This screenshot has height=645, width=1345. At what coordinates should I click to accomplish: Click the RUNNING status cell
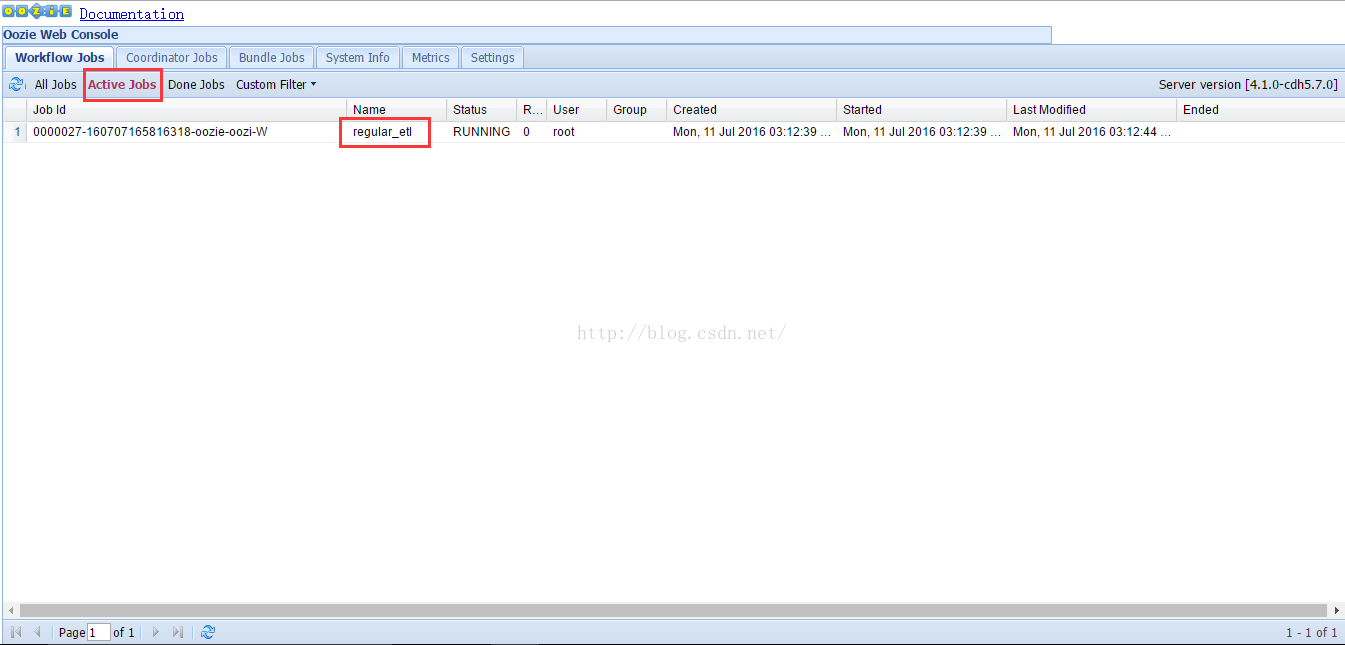(482, 132)
